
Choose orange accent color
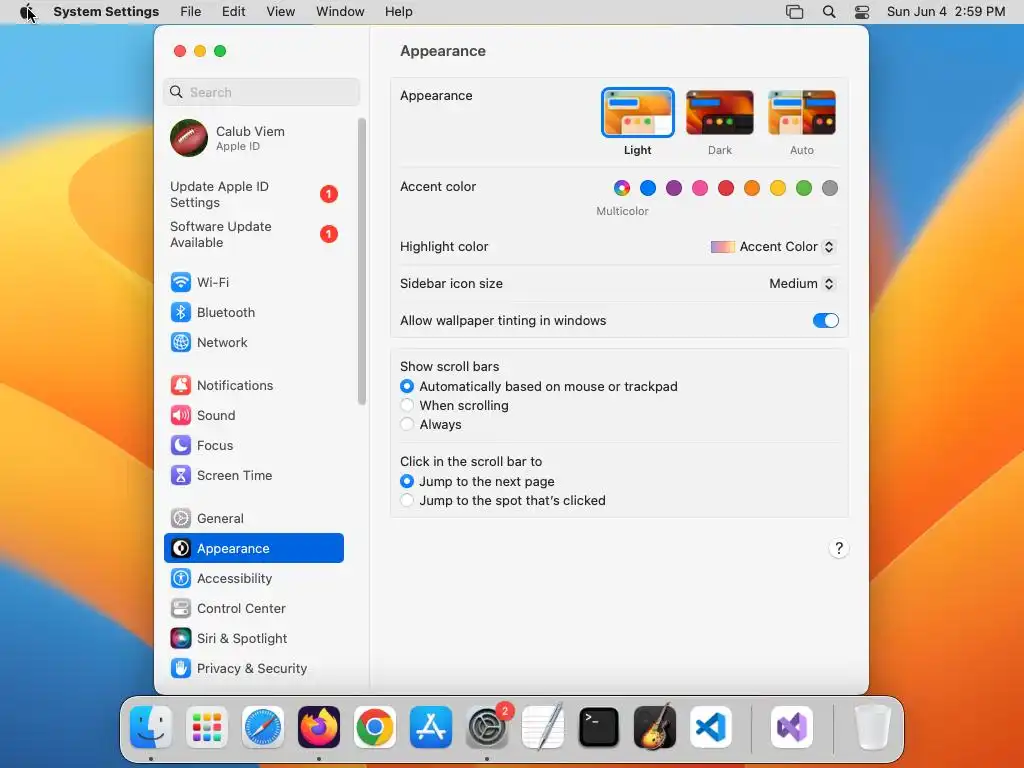coord(752,188)
